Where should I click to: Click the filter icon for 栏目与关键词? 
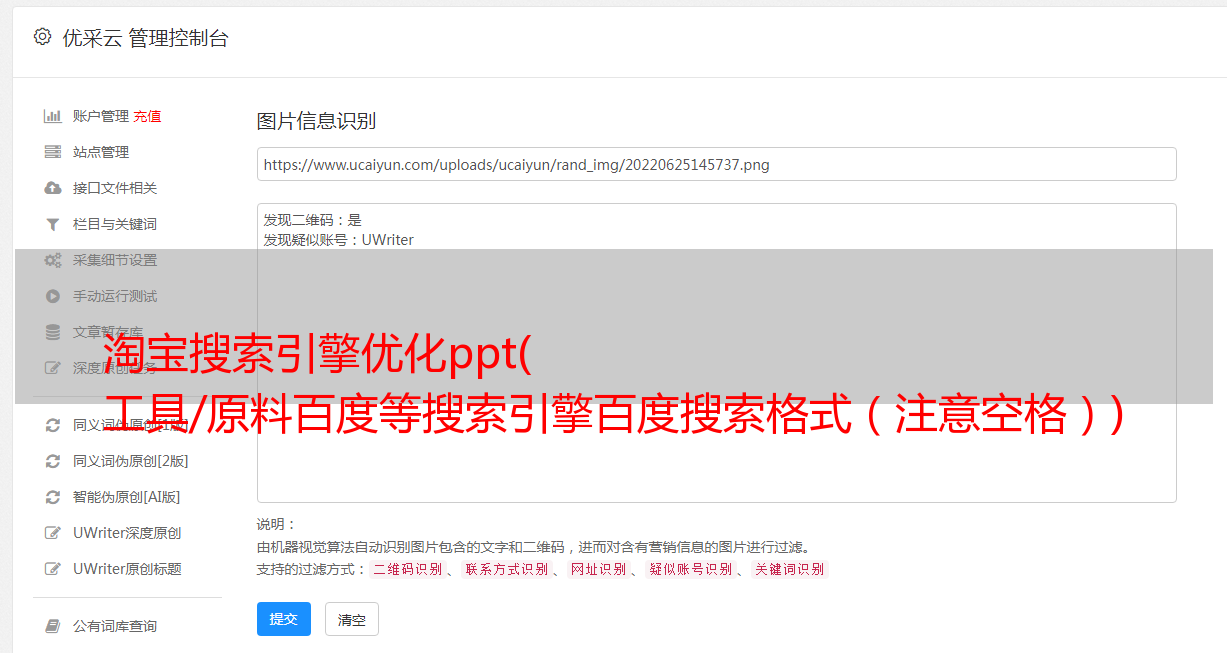tap(53, 224)
